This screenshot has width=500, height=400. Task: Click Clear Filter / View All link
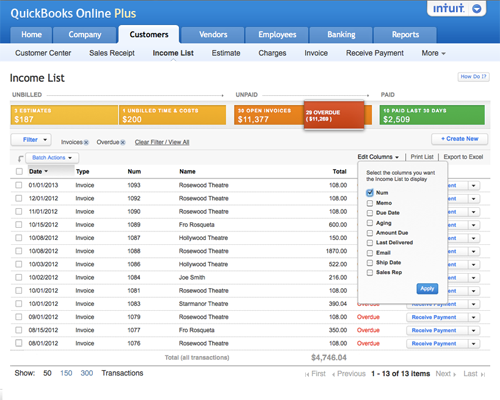click(x=162, y=142)
